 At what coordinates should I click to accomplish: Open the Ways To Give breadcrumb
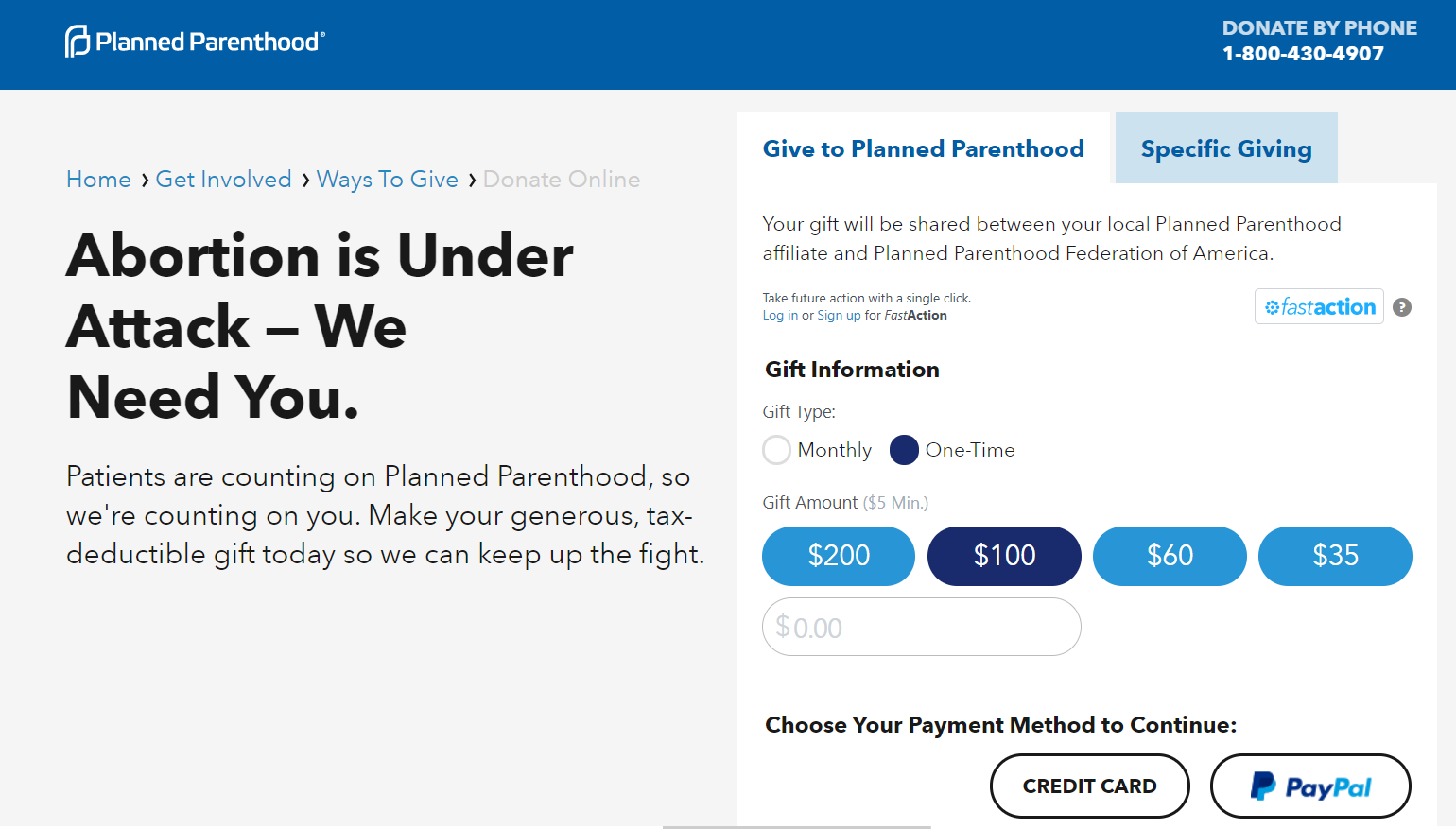coord(387,180)
